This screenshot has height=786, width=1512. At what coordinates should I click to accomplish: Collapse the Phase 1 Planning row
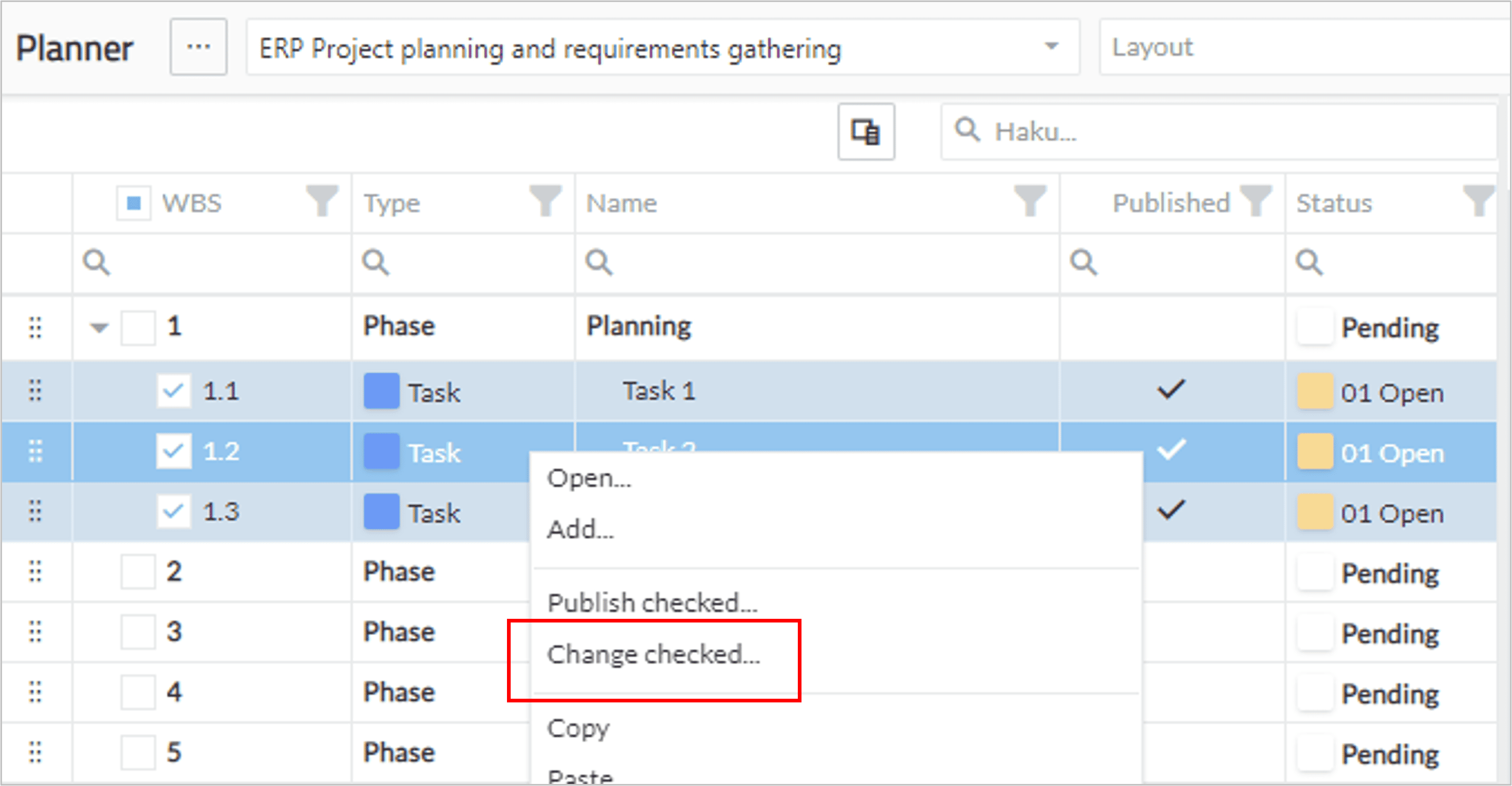(99, 328)
